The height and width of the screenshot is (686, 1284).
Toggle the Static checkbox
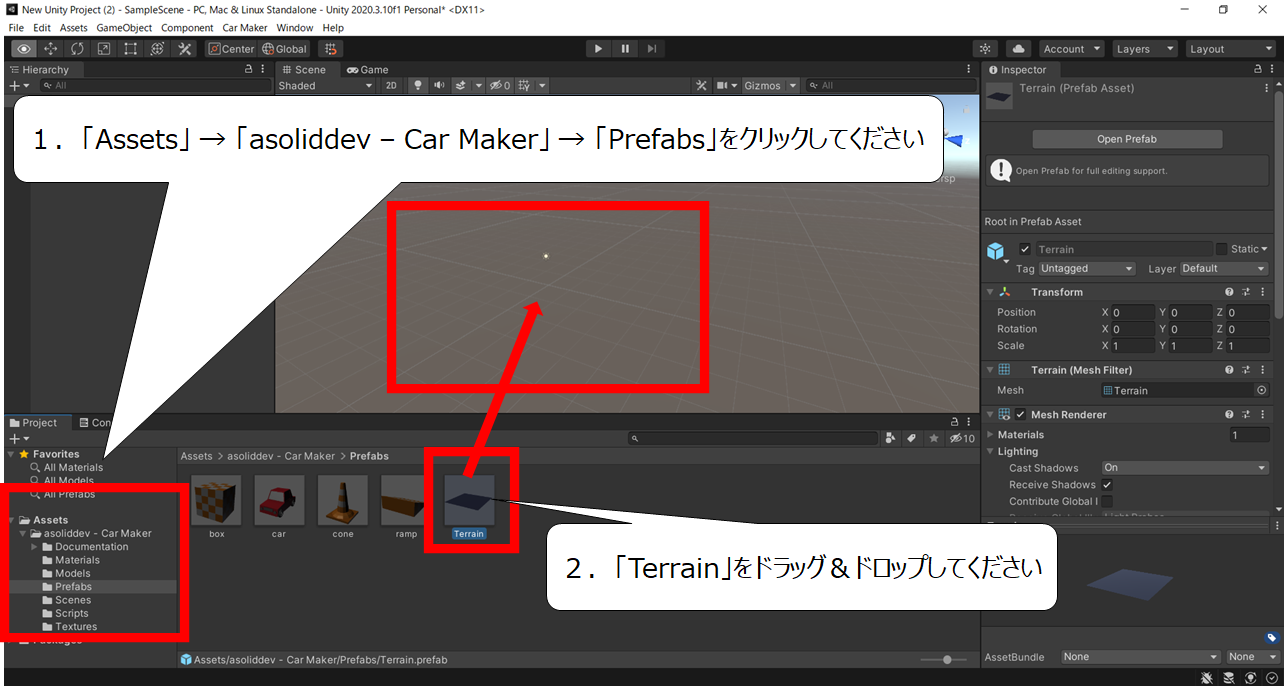pos(1221,249)
